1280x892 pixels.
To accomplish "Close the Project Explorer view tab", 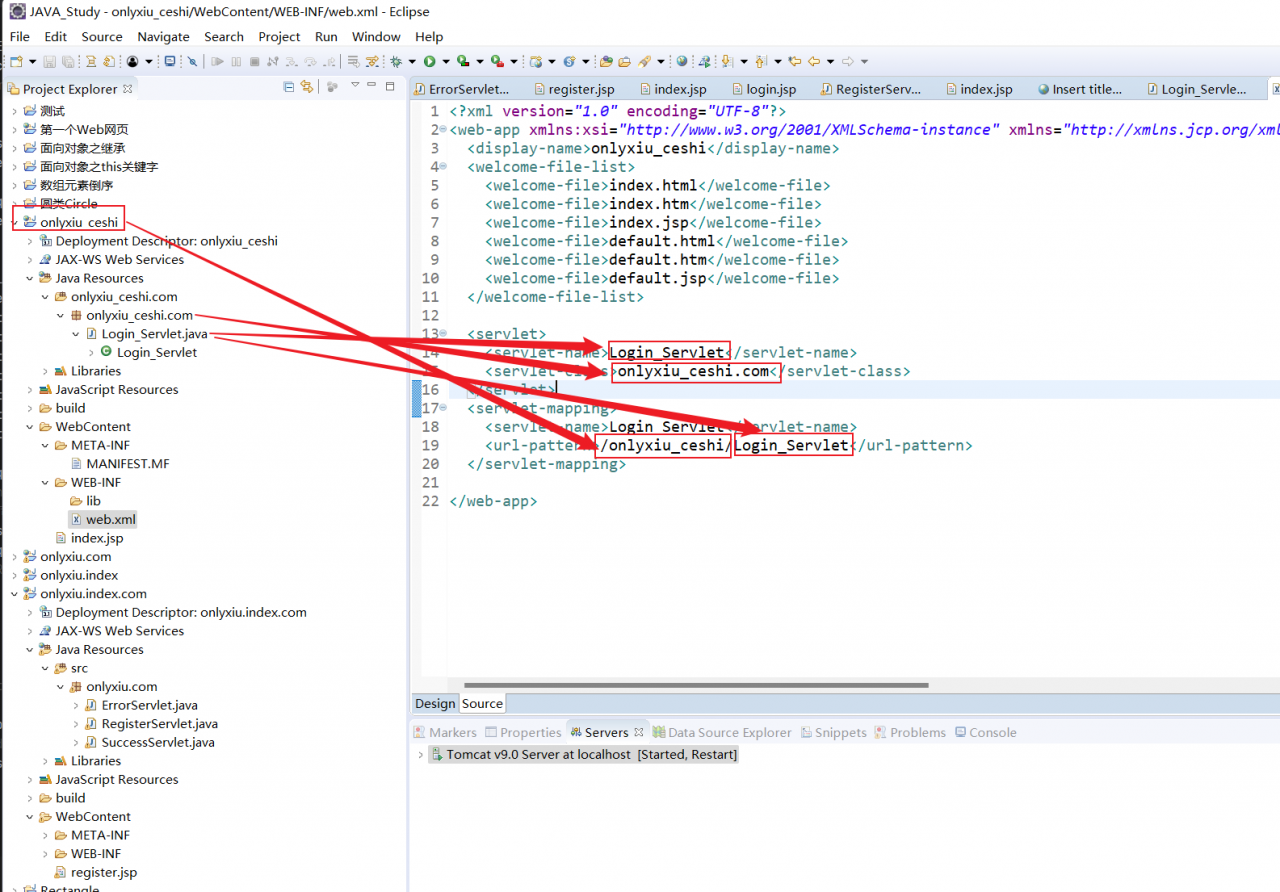I will pyautogui.click(x=128, y=89).
